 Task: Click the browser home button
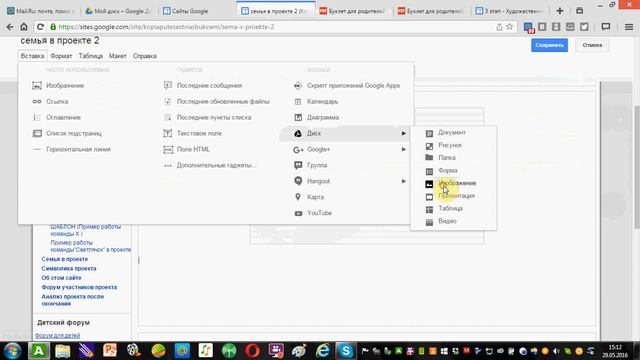(24, 27)
